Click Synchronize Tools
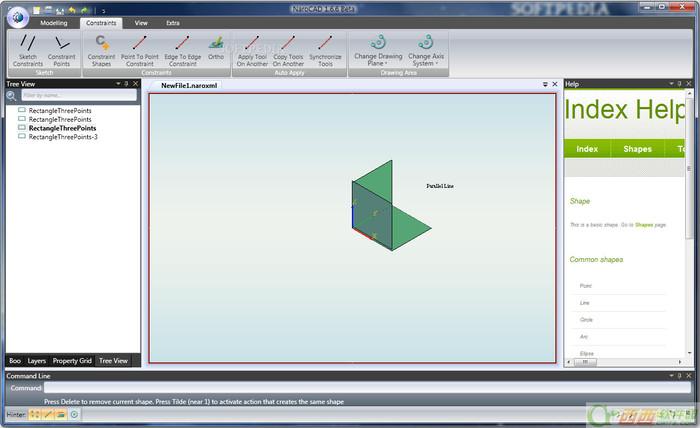Screen dimensions: 700x428 click(x=325, y=50)
